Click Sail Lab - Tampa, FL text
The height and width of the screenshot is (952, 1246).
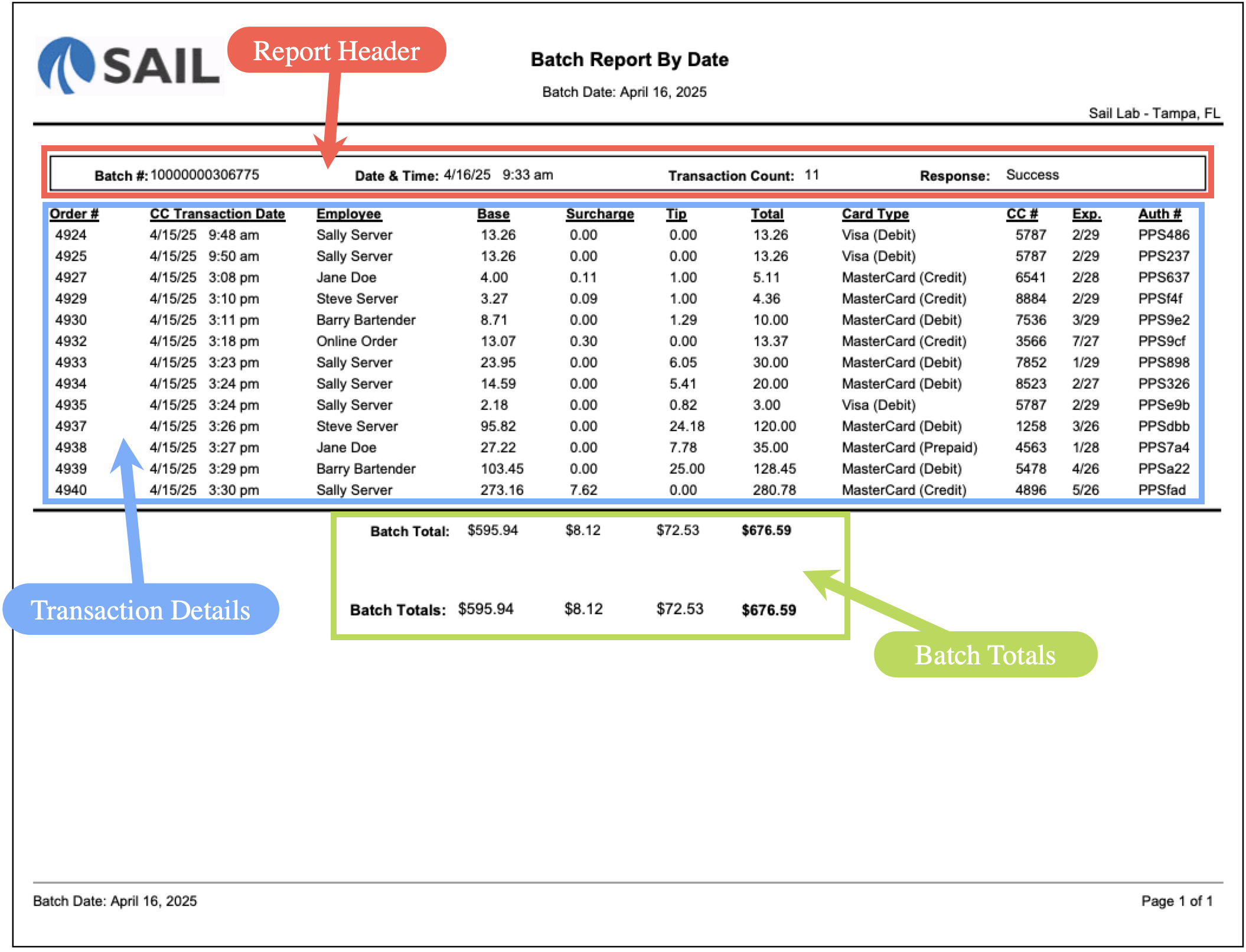point(1153,113)
